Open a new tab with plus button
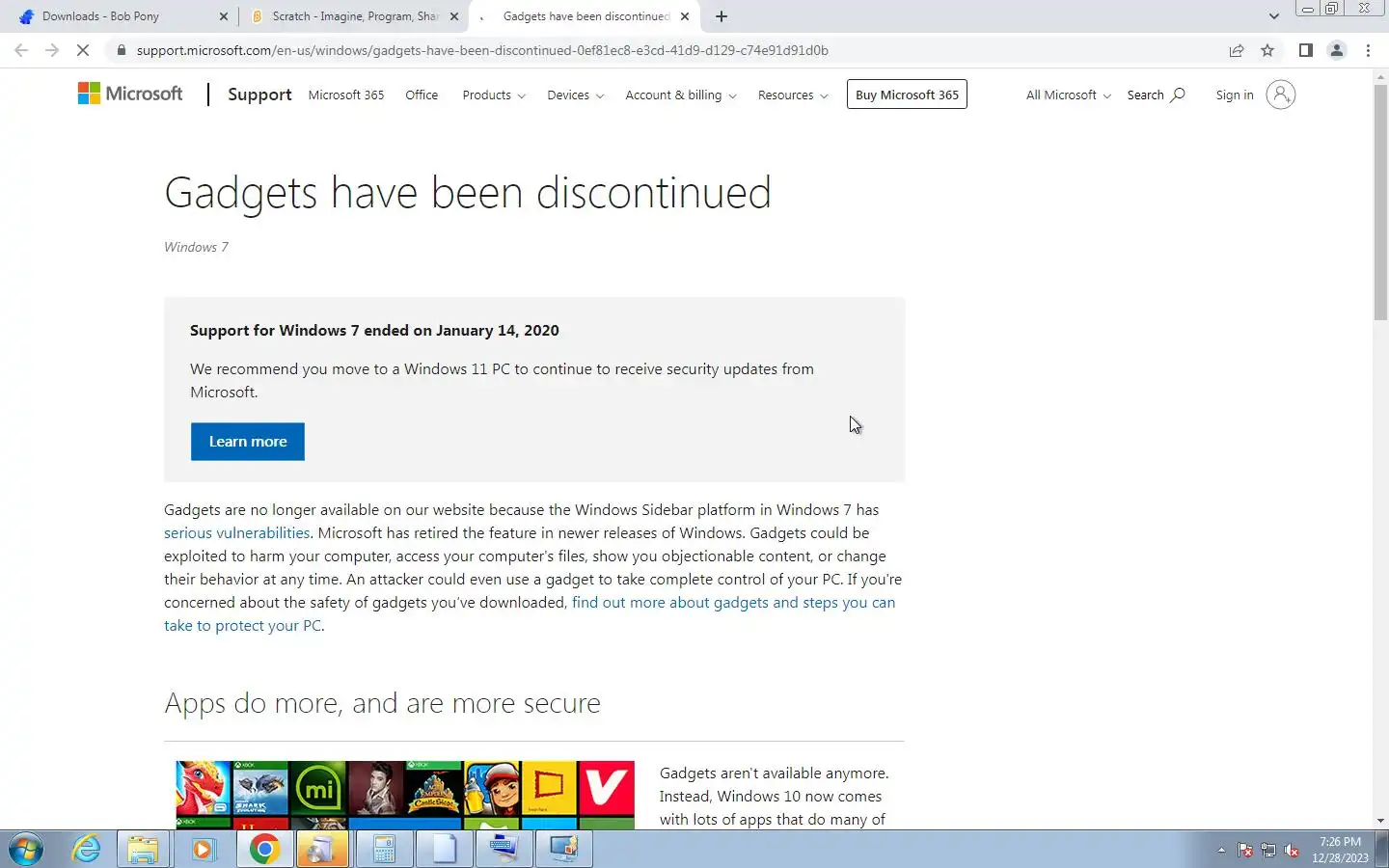 pyautogui.click(x=722, y=16)
